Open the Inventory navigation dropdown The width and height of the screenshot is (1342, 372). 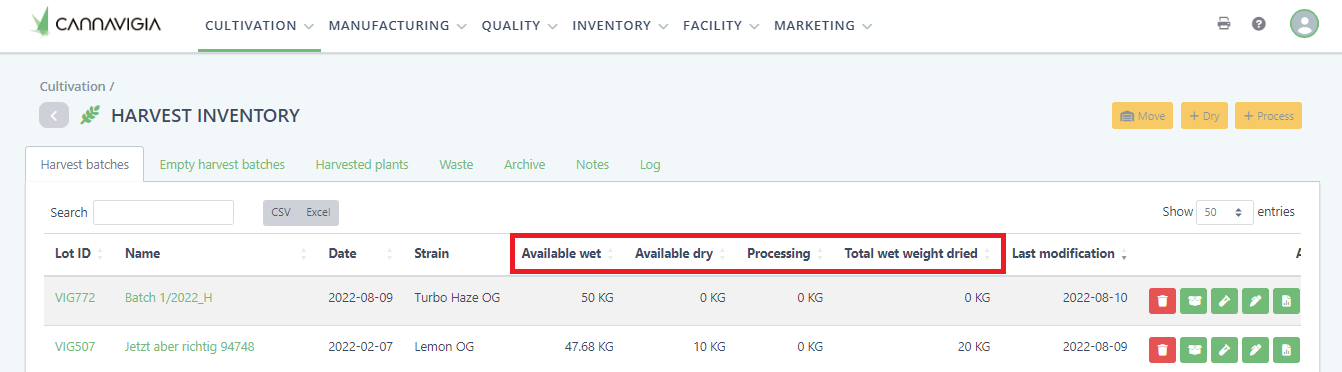coord(620,26)
